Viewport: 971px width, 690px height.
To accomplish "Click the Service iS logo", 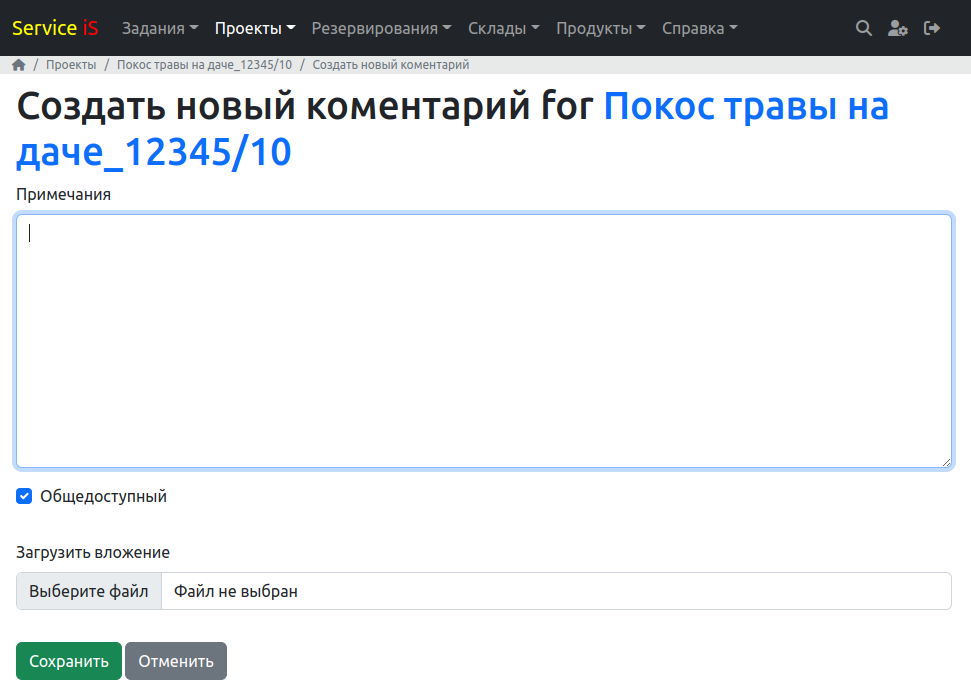I will pos(55,28).
